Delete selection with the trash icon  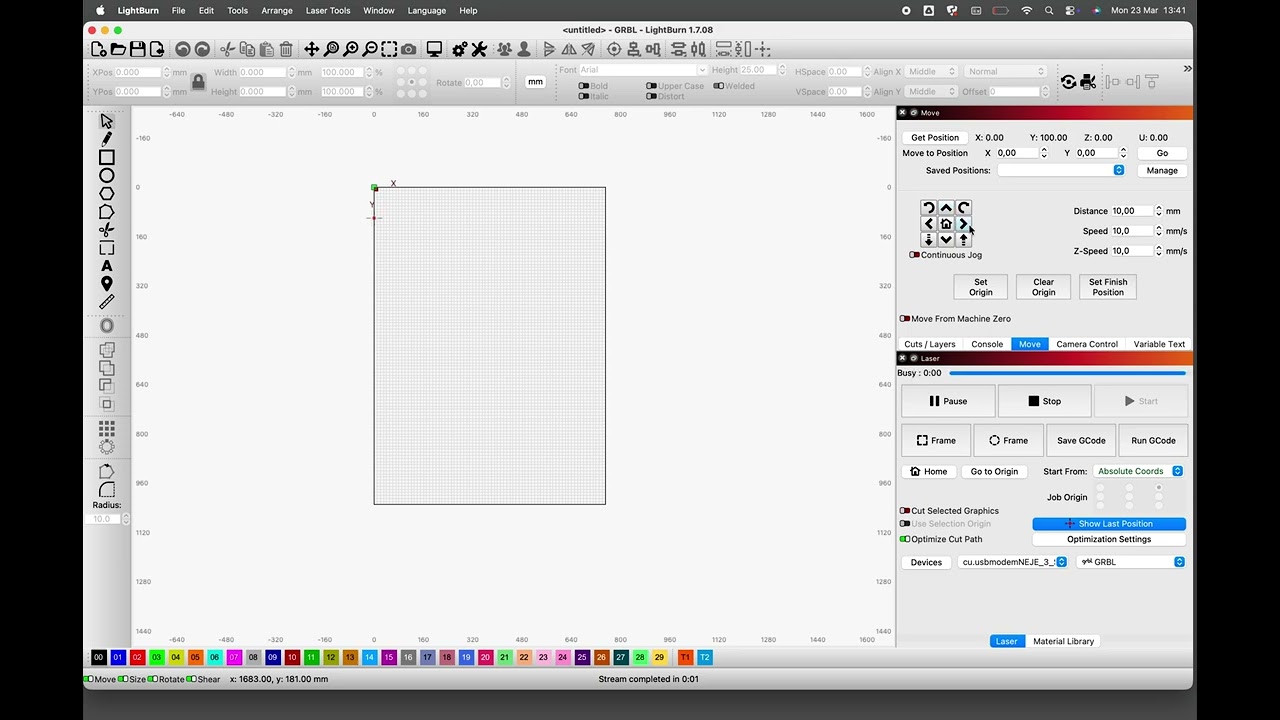tap(286, 49)
